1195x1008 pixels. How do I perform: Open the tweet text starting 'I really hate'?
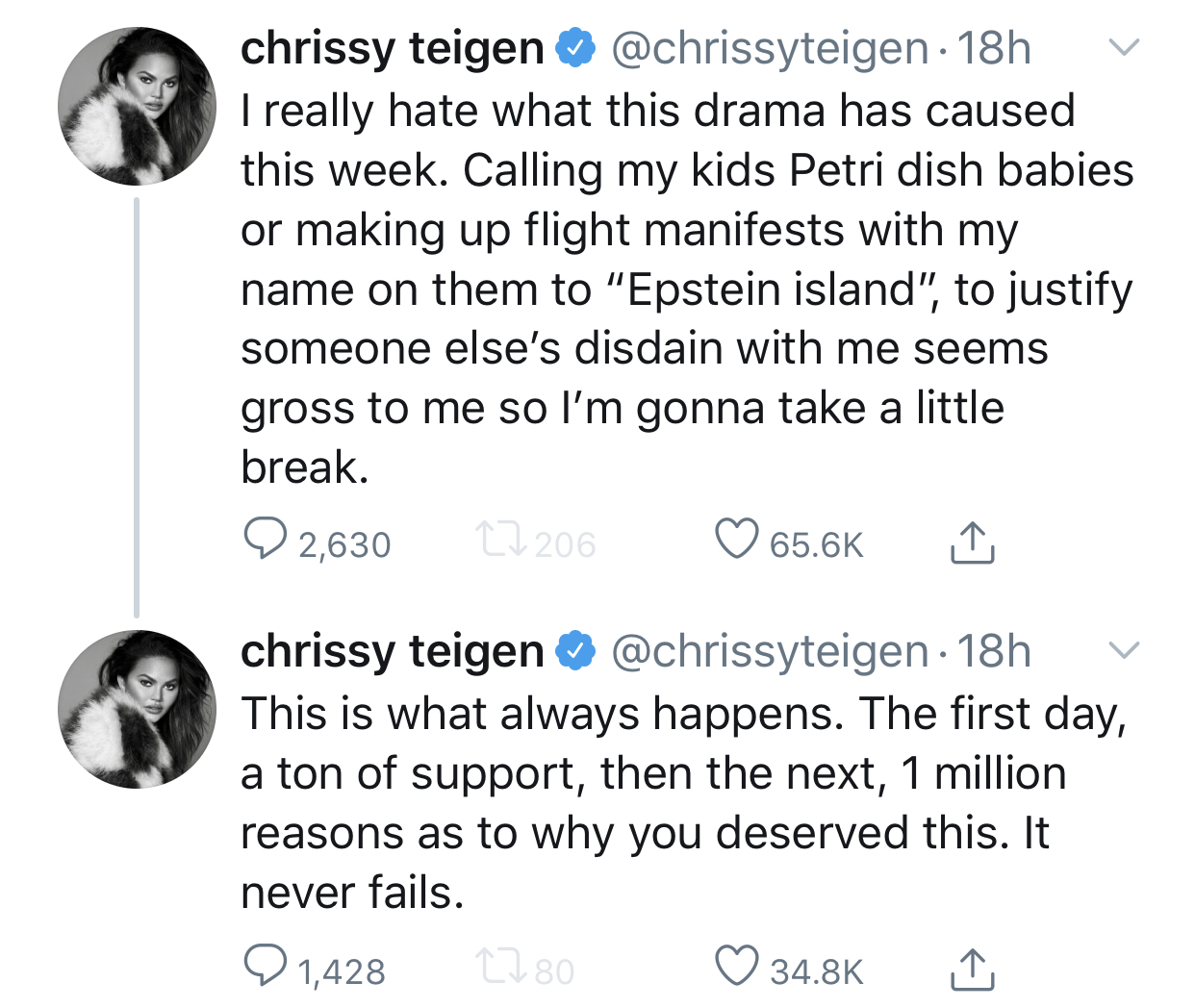tap(674, 289)
